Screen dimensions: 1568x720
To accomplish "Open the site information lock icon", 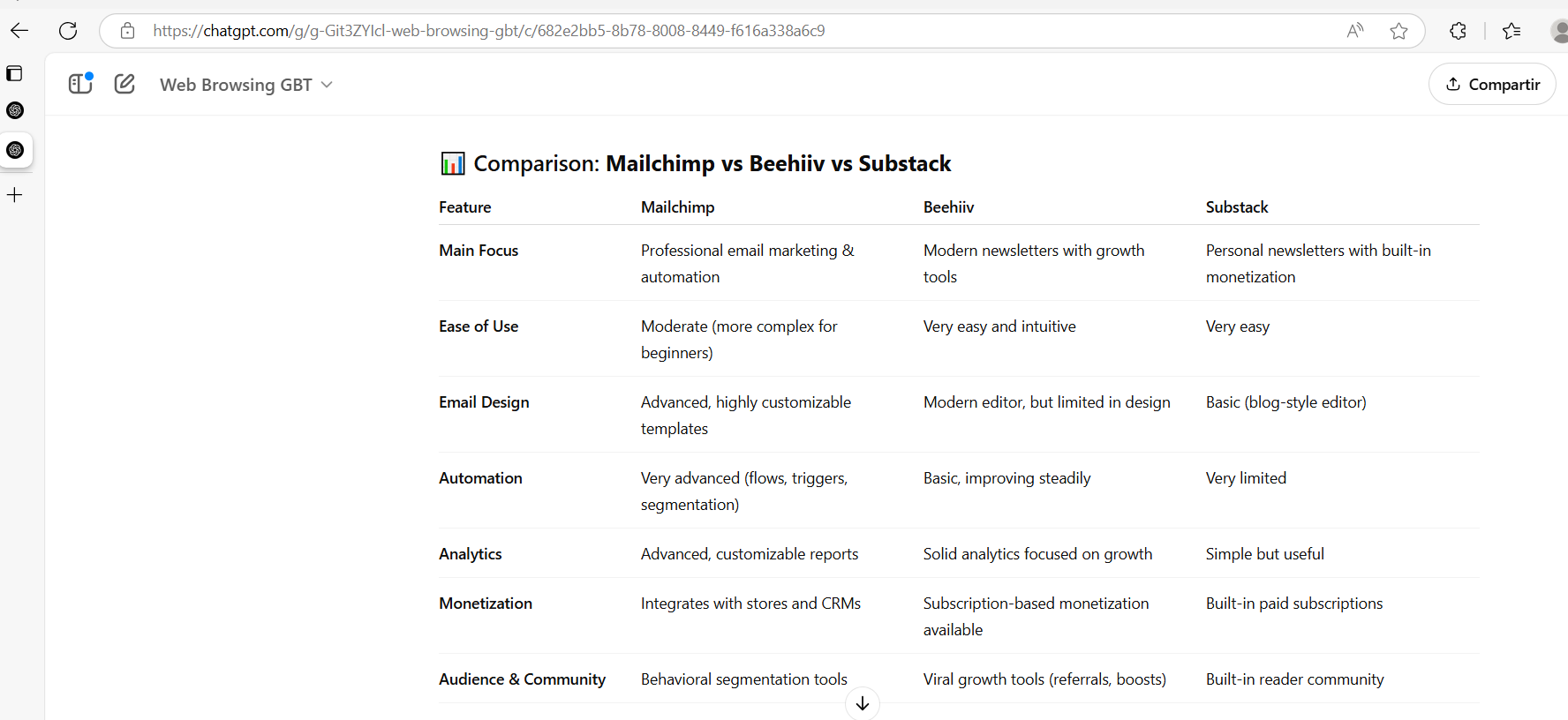I will (128, 31).
